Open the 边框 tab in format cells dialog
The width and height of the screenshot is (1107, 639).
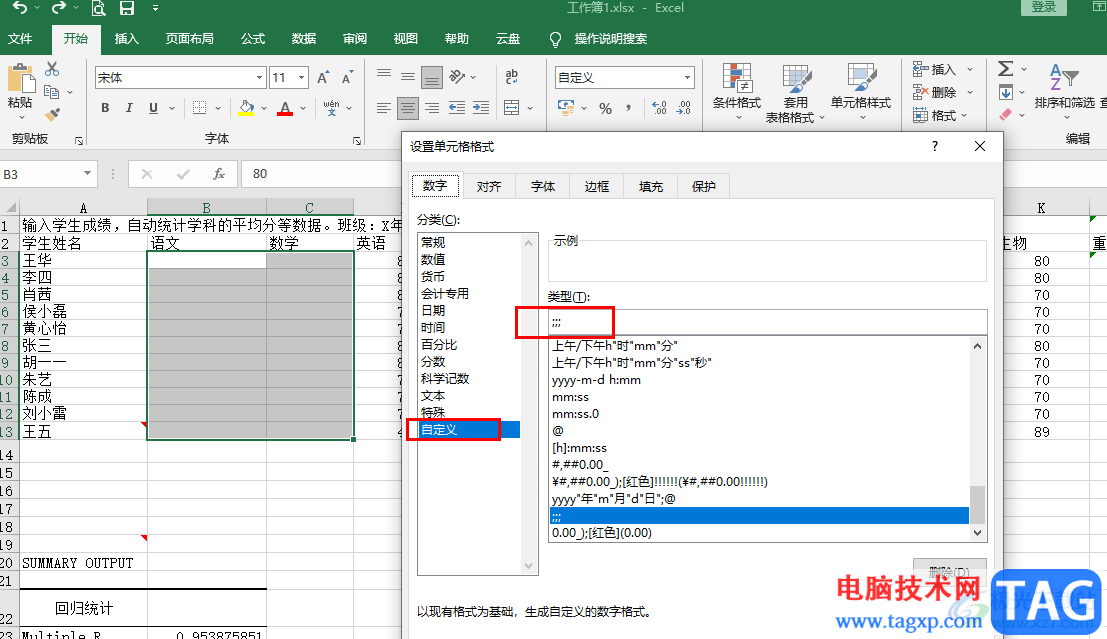point(597,186)
